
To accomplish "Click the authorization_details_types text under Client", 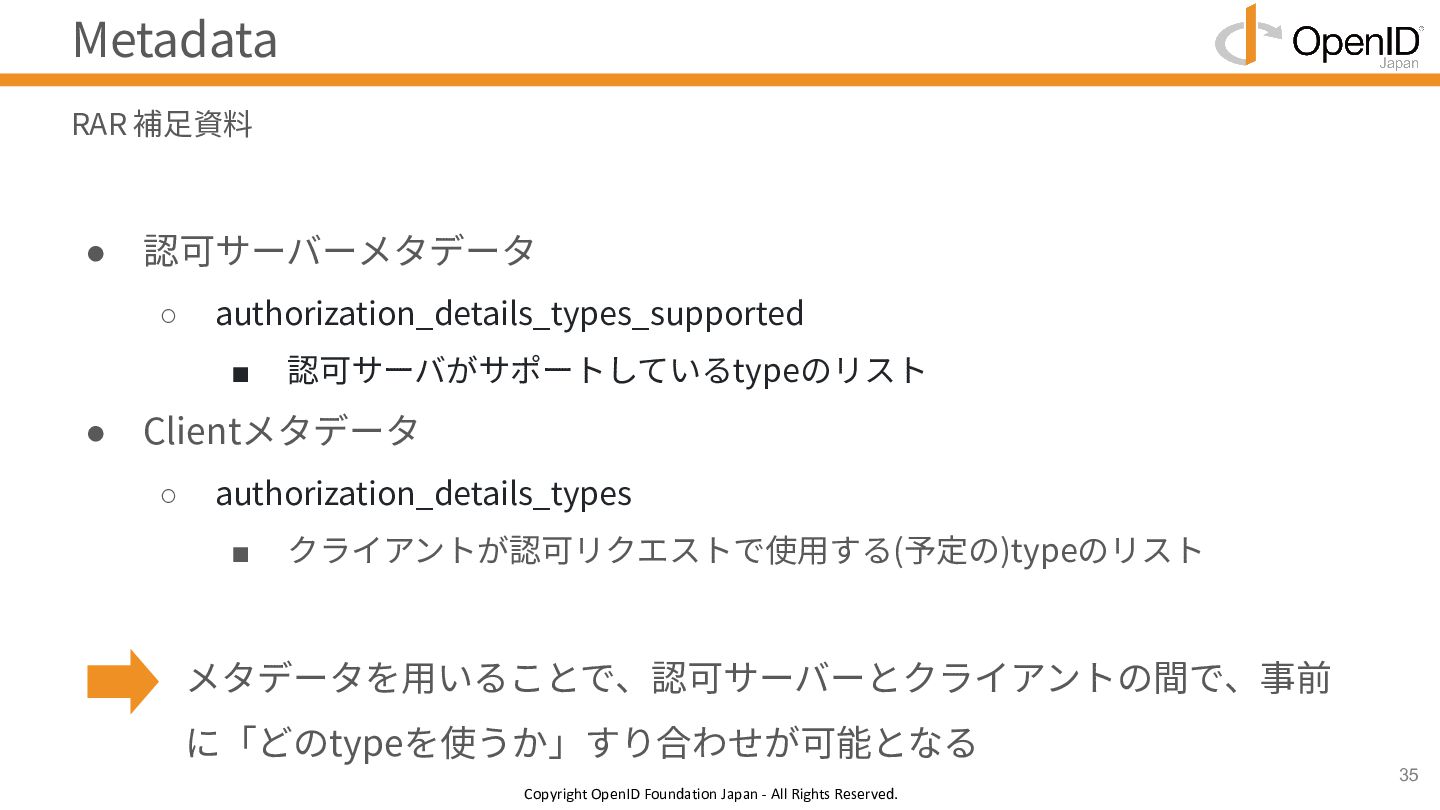I will [423, 494].
